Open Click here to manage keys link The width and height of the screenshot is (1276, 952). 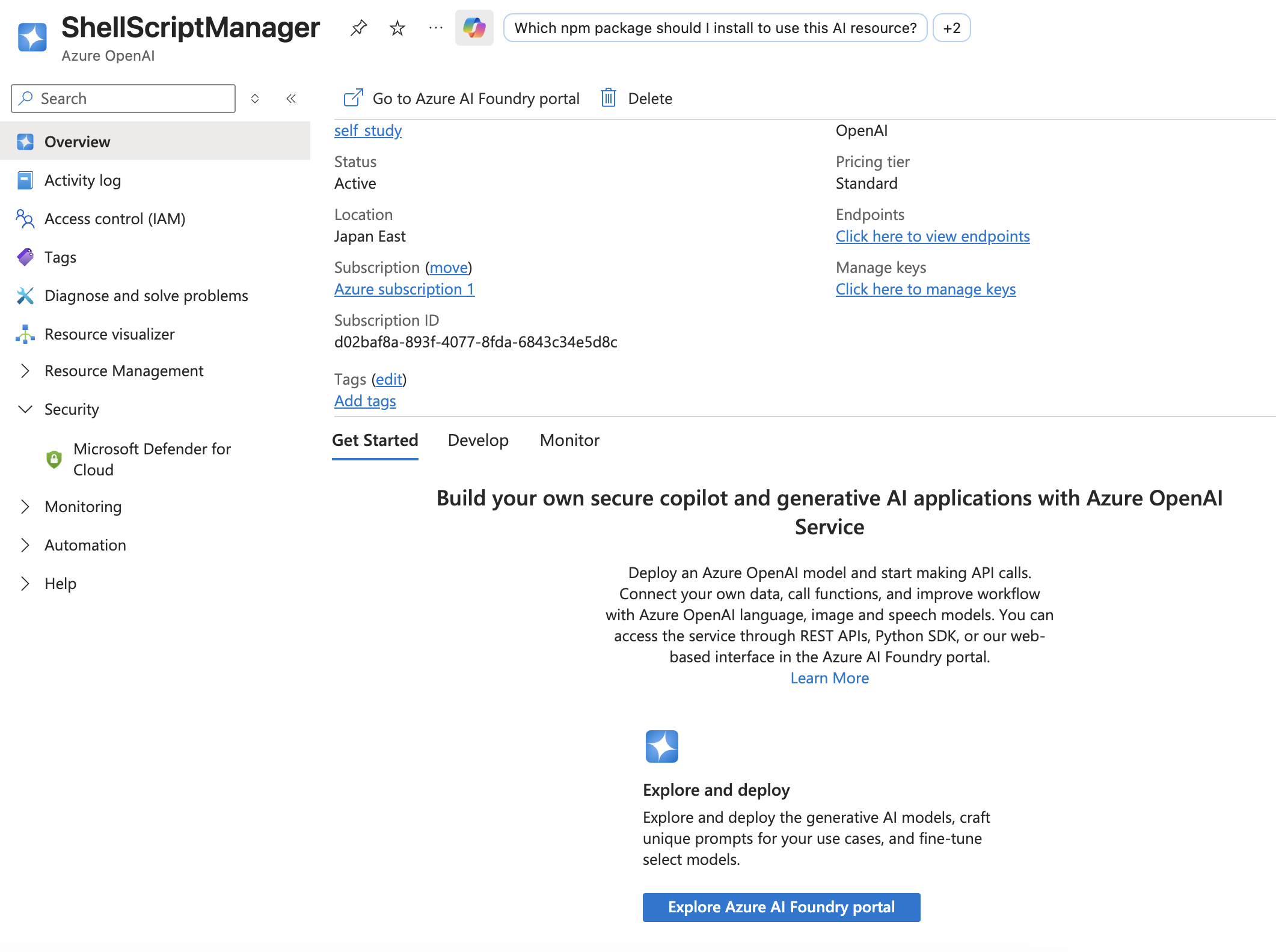pyautogui.click(x=925, y=289)
